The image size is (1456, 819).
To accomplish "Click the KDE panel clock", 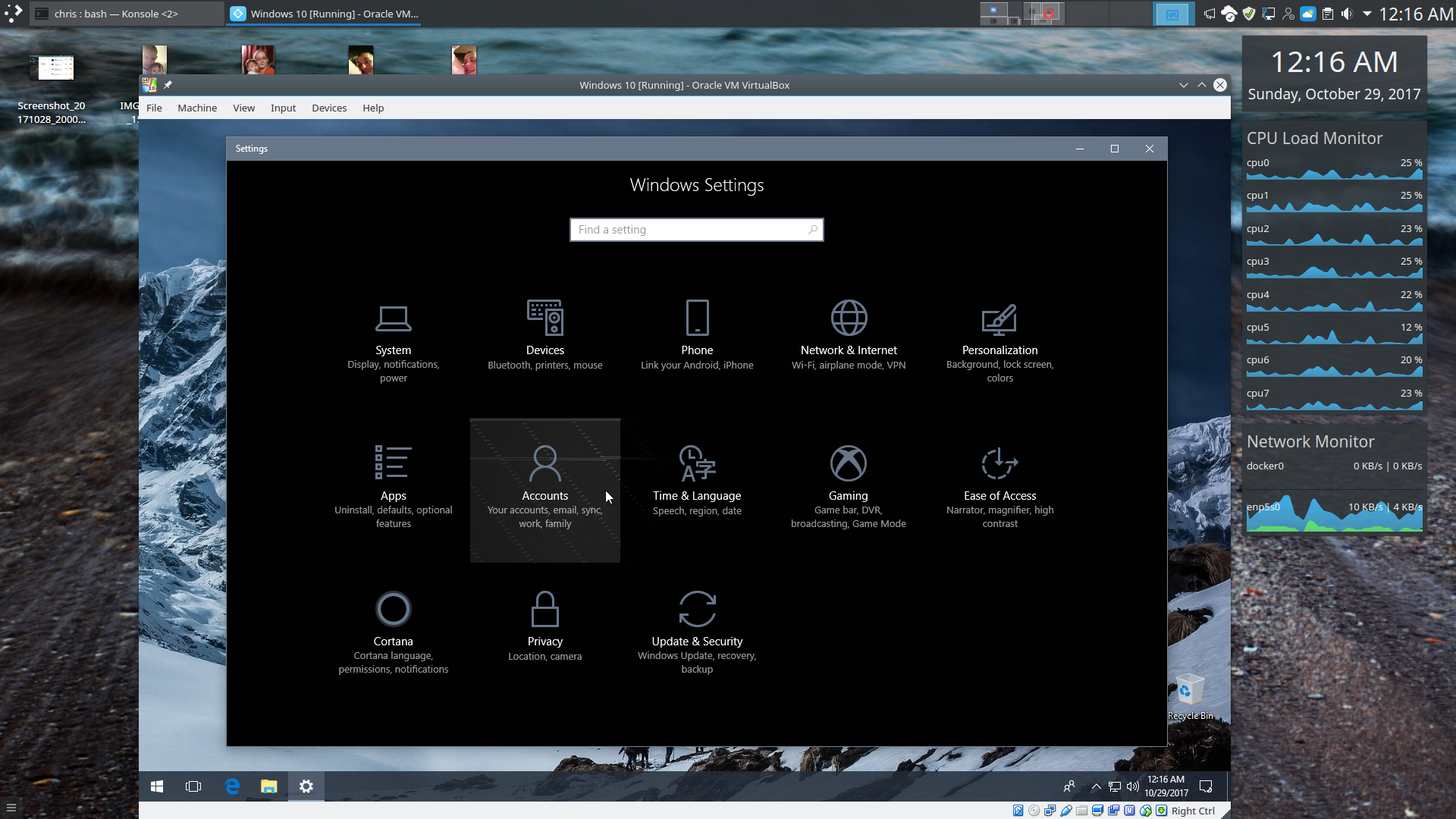I will click(x=1416, y=14).
